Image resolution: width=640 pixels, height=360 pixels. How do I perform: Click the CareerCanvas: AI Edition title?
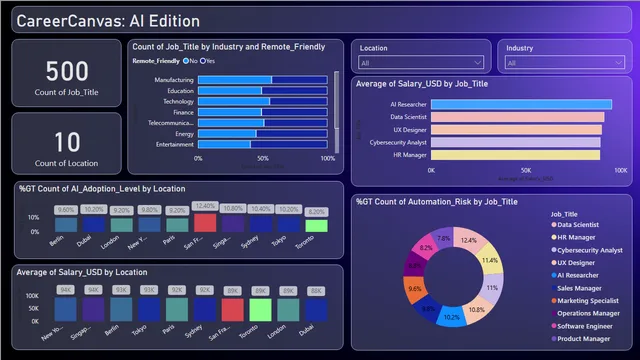click(108, 21)
